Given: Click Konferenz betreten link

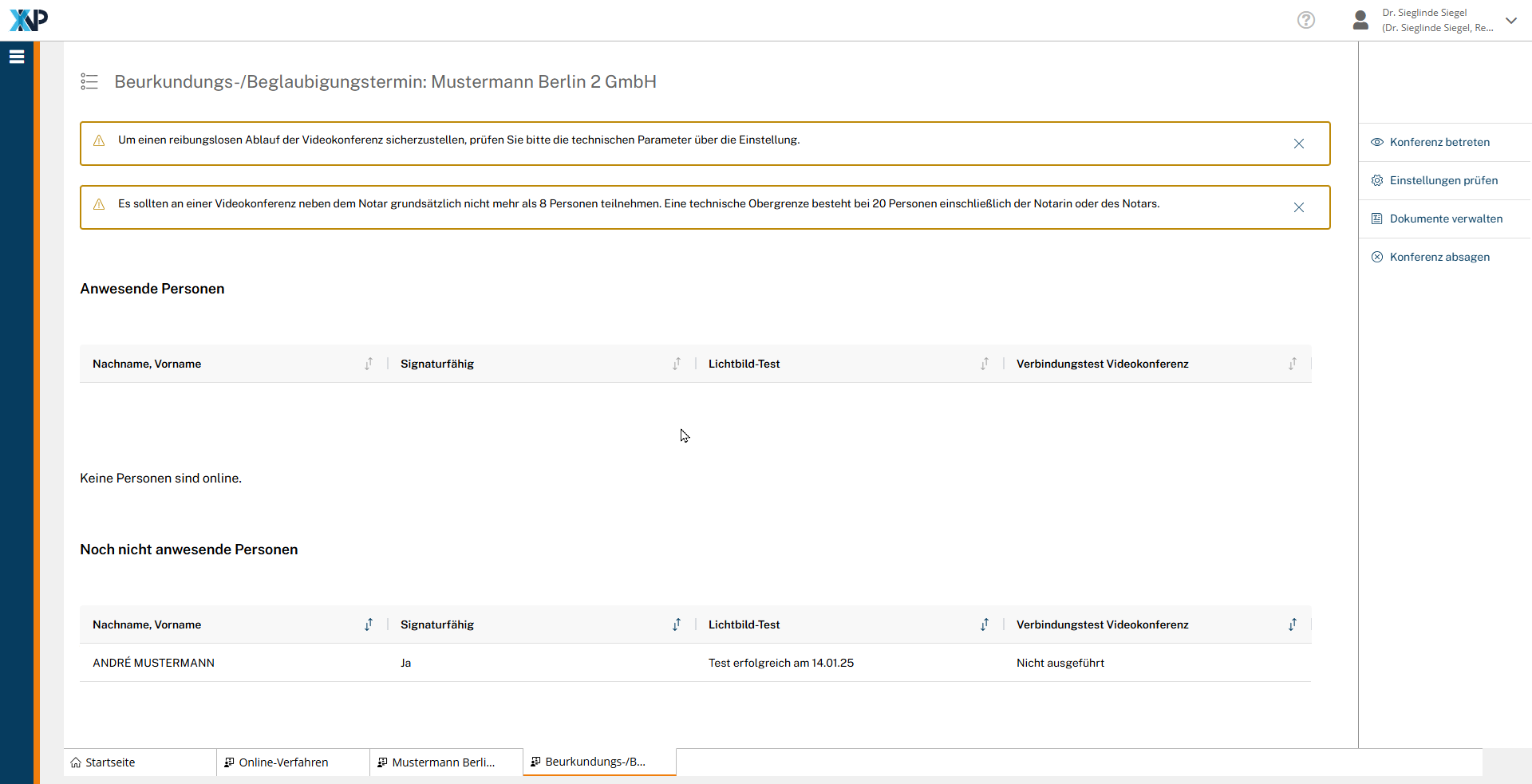Looking at the screenshot, I should point(1439,142).
